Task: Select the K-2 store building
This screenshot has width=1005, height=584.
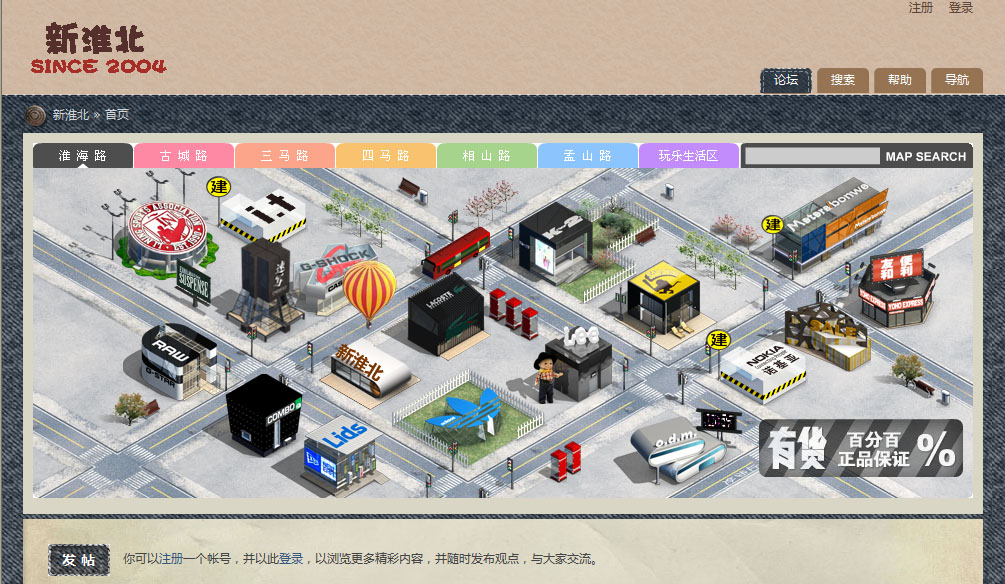Action: 555,242
